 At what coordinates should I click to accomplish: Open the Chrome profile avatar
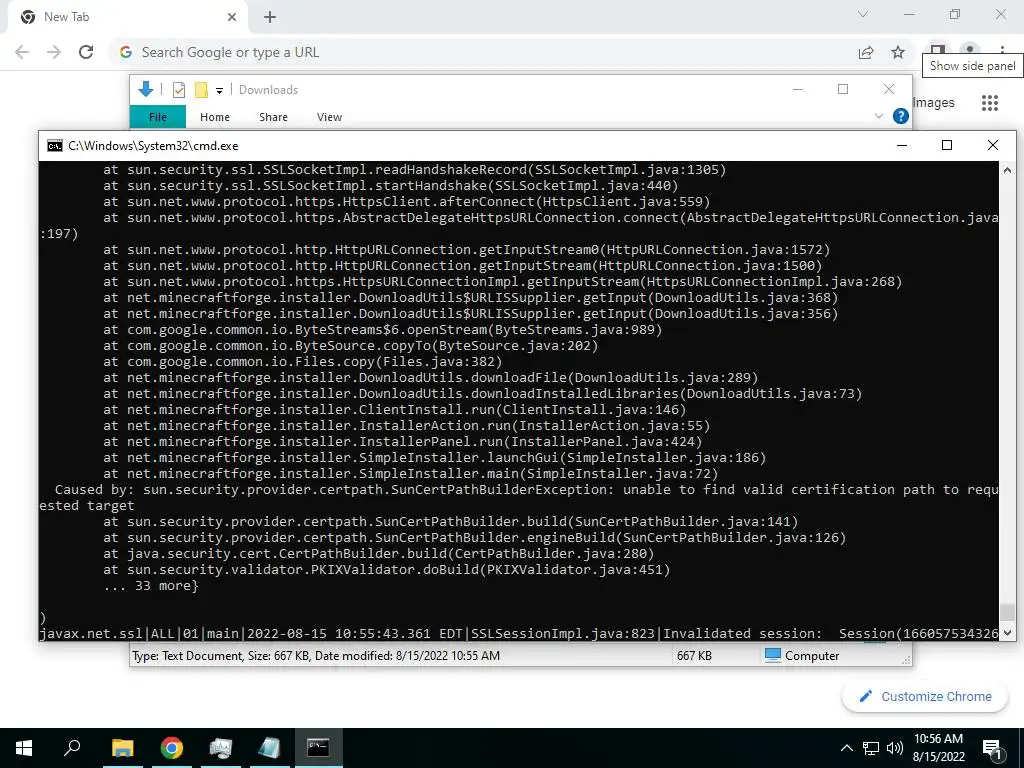[970, 50]
